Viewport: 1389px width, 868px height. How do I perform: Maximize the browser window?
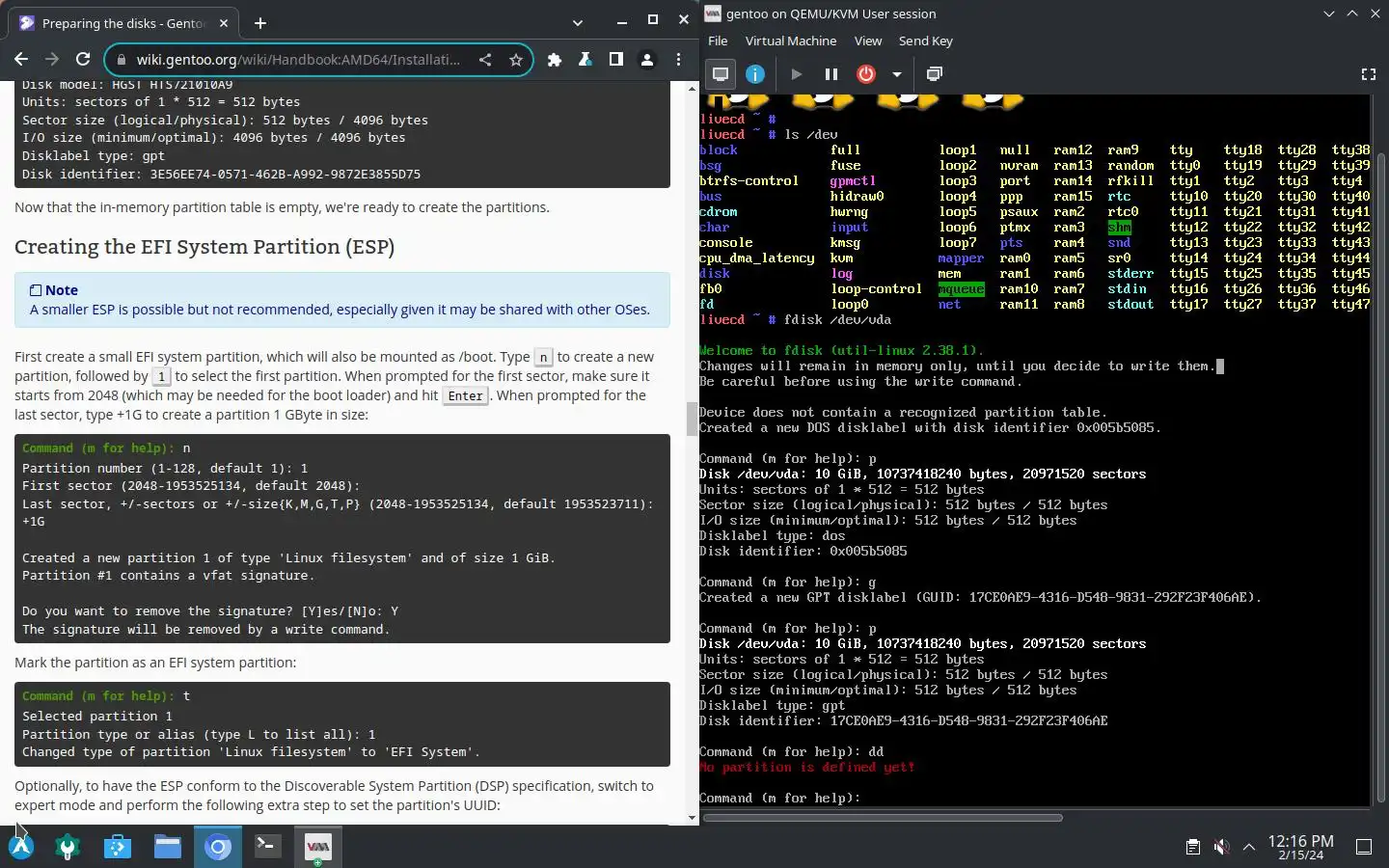[x=652, y=19]
